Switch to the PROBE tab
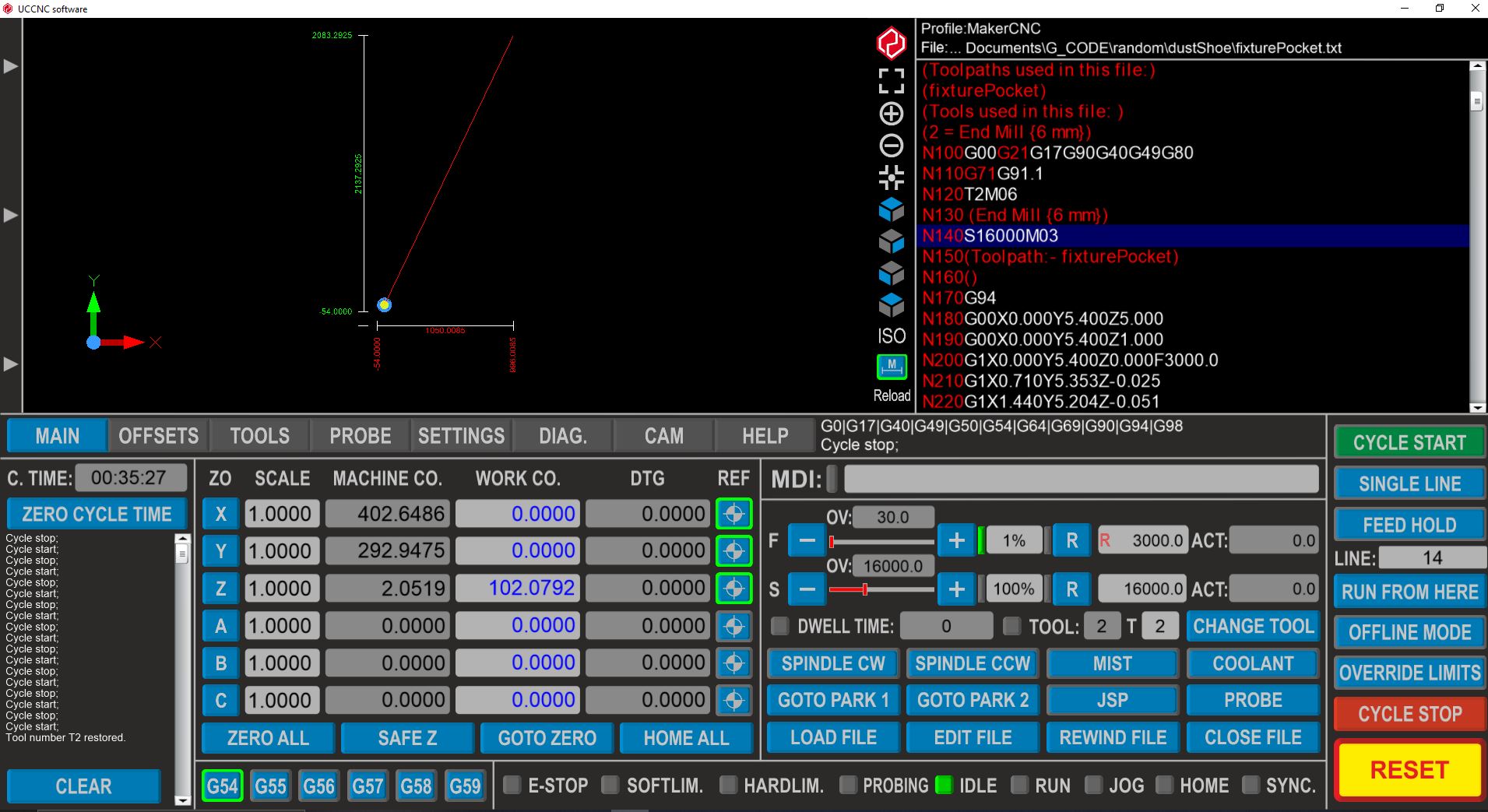1488x812 pixels. 361,436
